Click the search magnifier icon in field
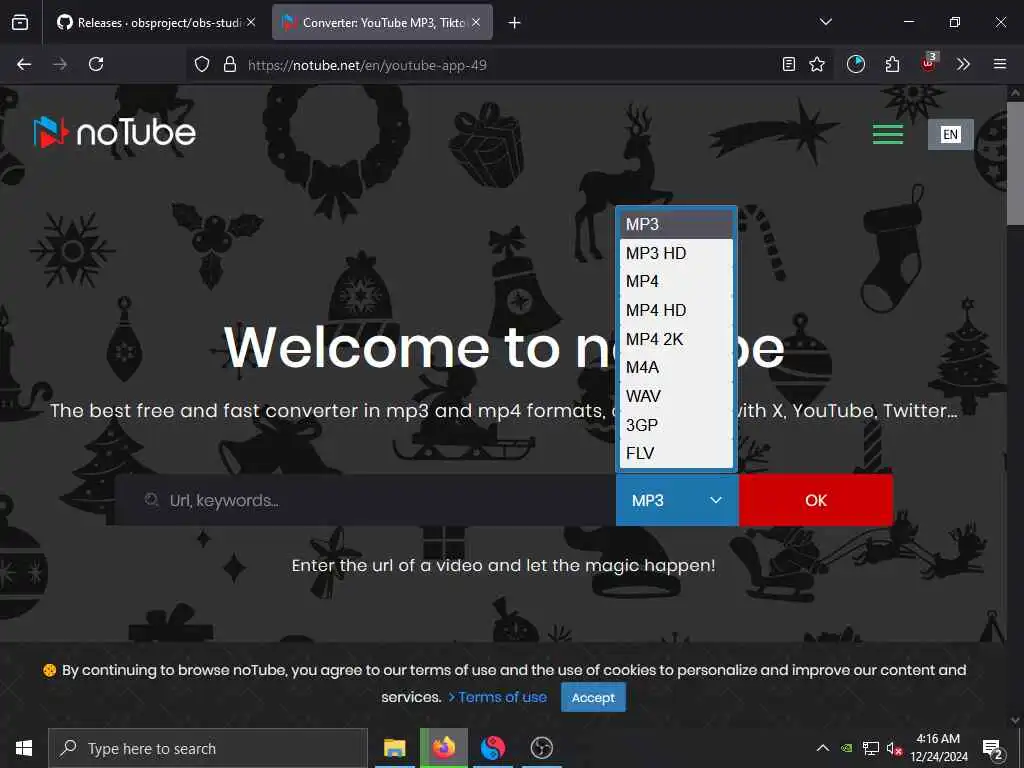This screenshot has width=1024, height=768. coord(152,500)
